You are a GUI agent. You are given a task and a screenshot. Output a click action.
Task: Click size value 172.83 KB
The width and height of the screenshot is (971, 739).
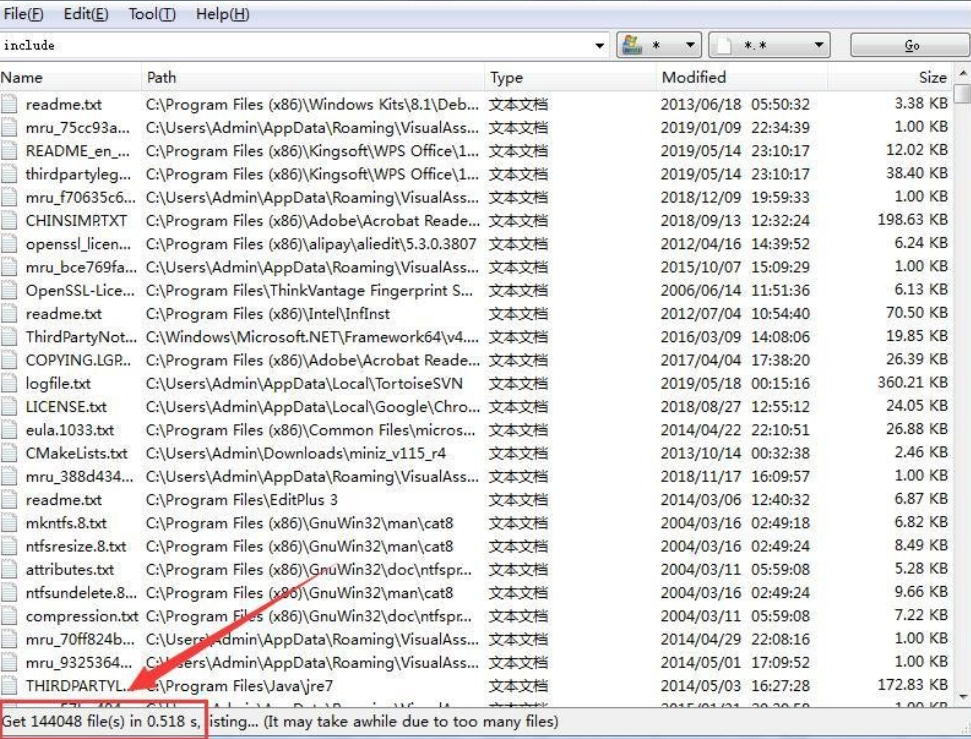pos(913,684)
